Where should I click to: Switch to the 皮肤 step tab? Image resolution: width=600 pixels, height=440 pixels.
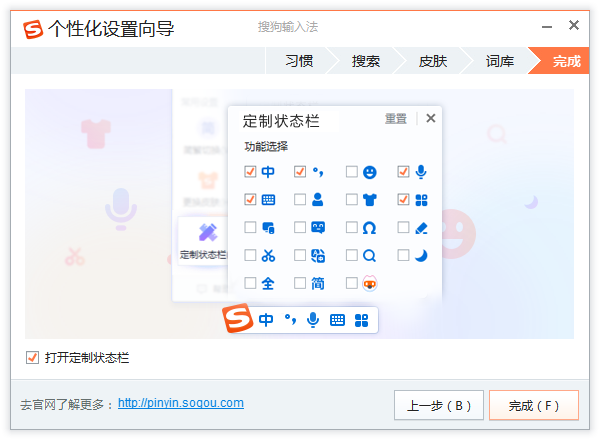point(433,61)
